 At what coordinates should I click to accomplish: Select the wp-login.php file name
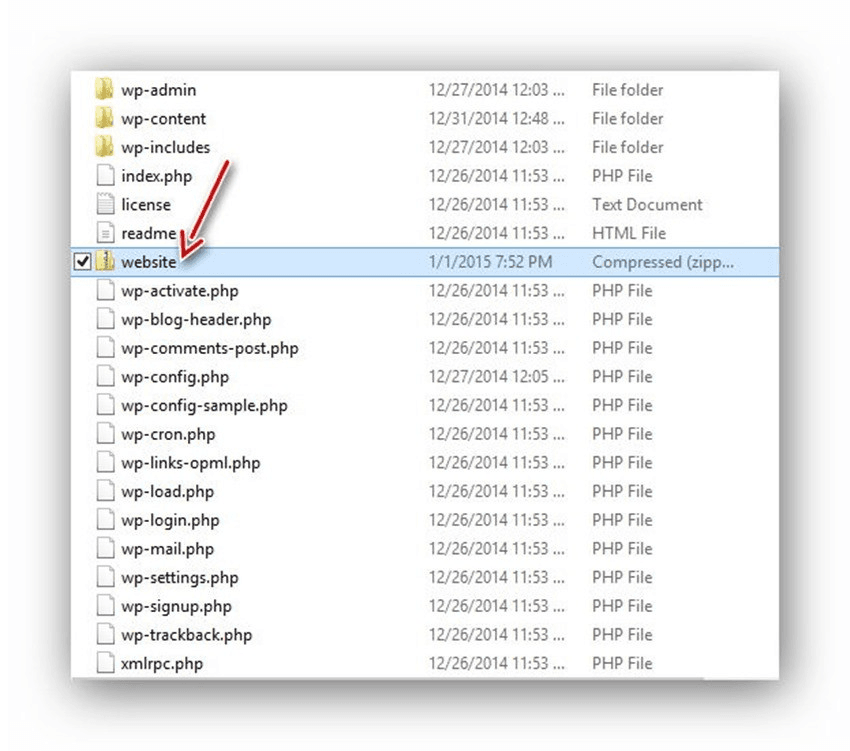(x=170, y=521)
